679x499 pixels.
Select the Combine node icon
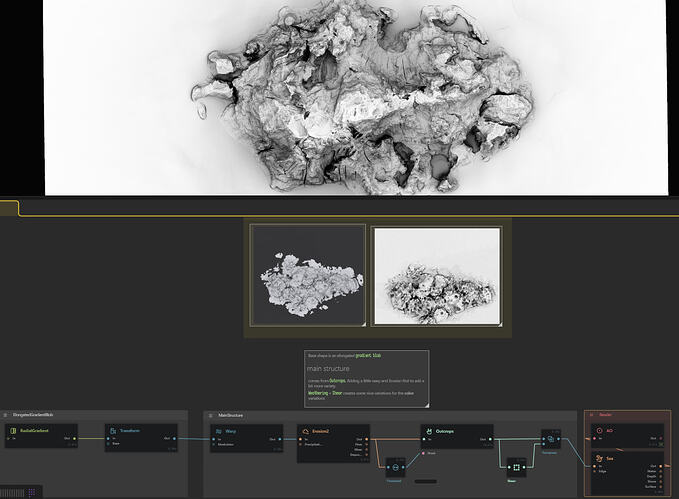click(551, 438)
